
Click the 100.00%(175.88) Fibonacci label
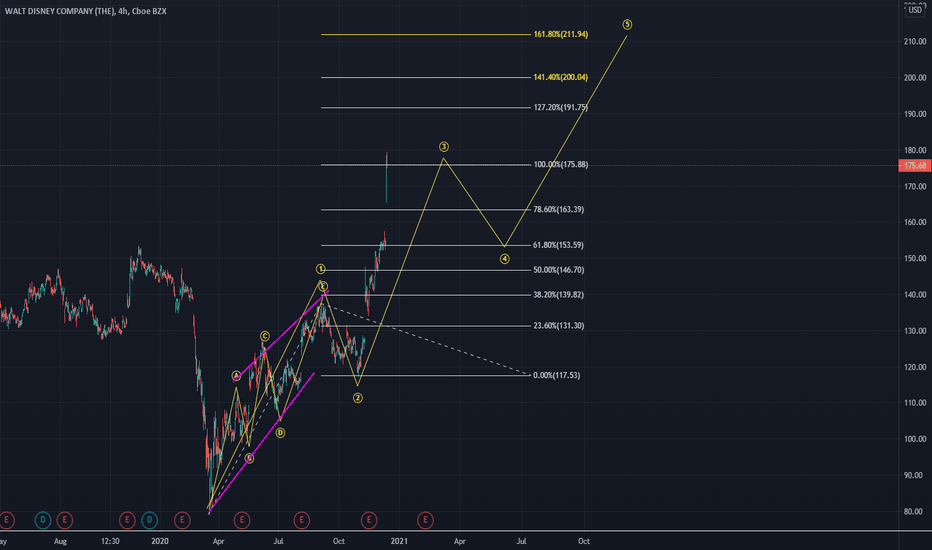click(561, 165)
